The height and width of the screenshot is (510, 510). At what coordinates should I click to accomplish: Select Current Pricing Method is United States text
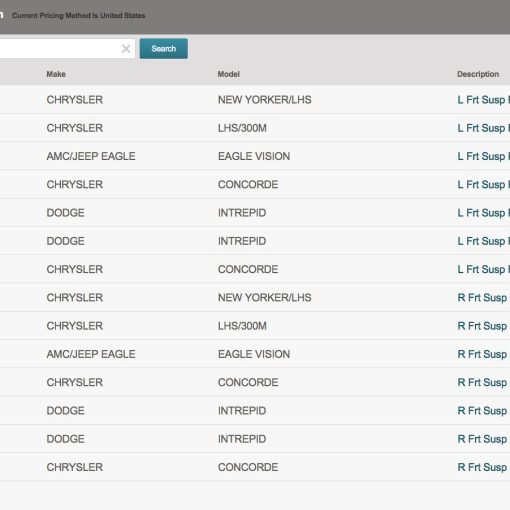79,15
